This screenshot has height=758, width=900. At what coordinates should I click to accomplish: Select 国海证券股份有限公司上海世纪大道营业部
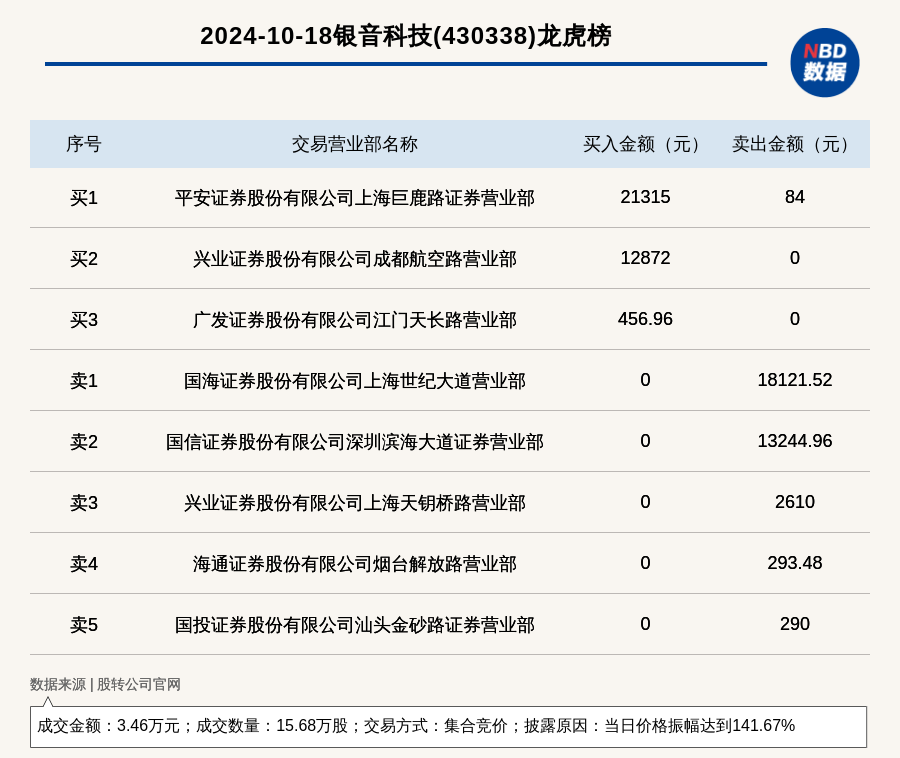tap(355, 380)
